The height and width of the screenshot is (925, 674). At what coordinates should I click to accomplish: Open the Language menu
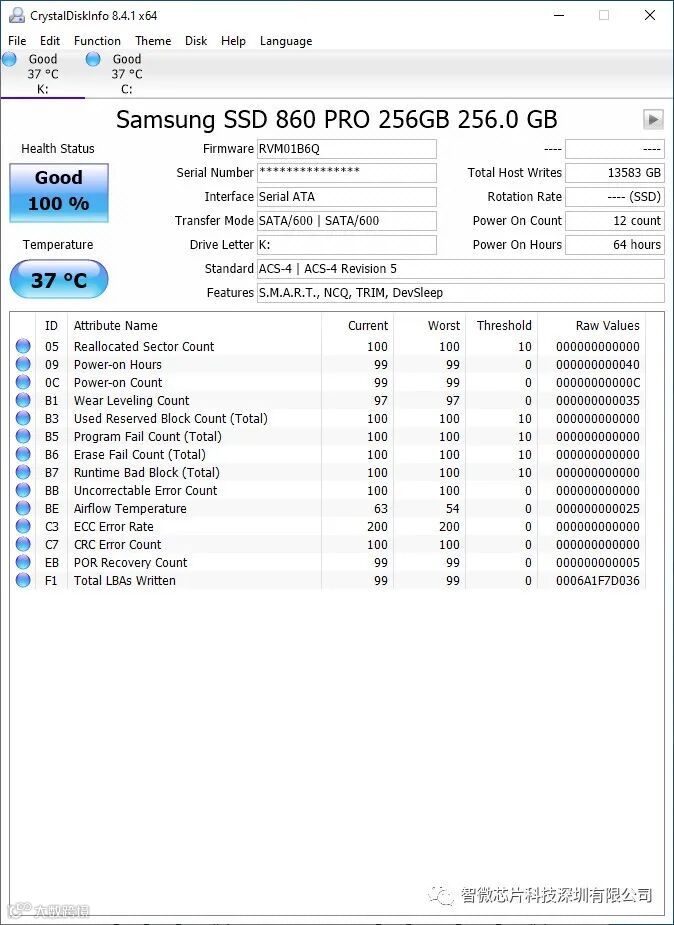pyautogui.click(x=286, y=41)
